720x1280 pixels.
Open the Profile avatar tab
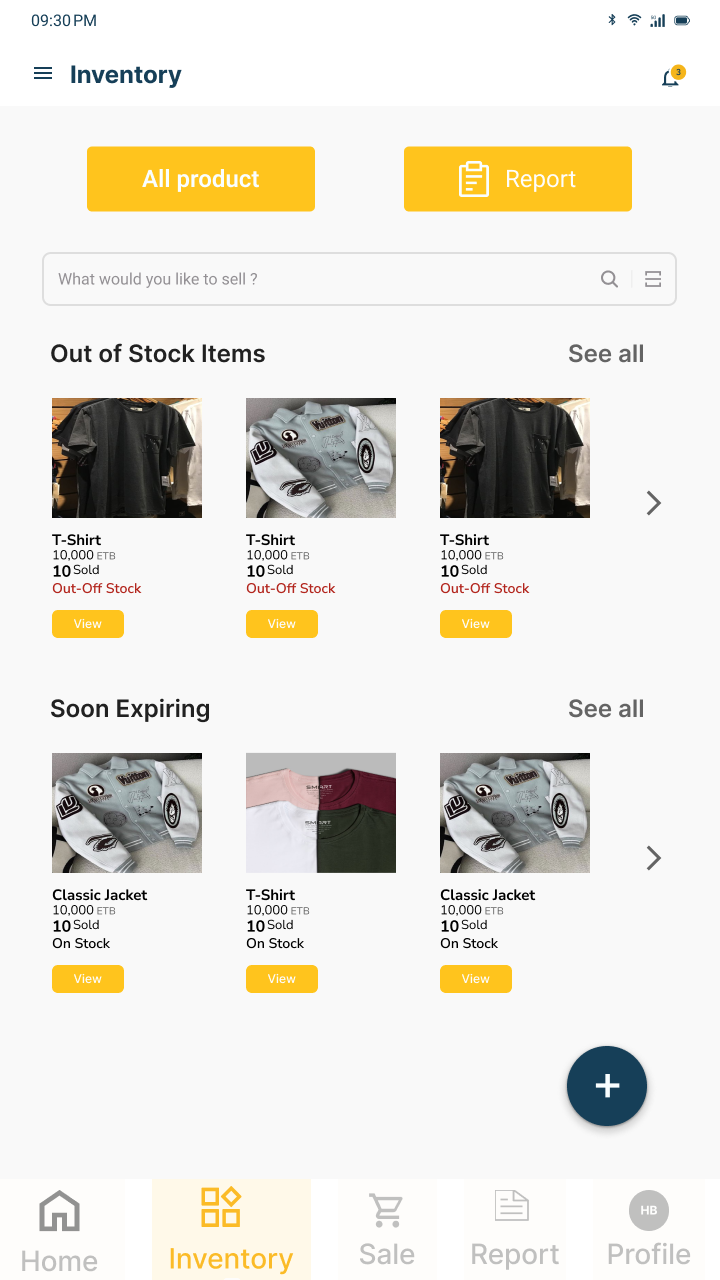point(648,1230)
